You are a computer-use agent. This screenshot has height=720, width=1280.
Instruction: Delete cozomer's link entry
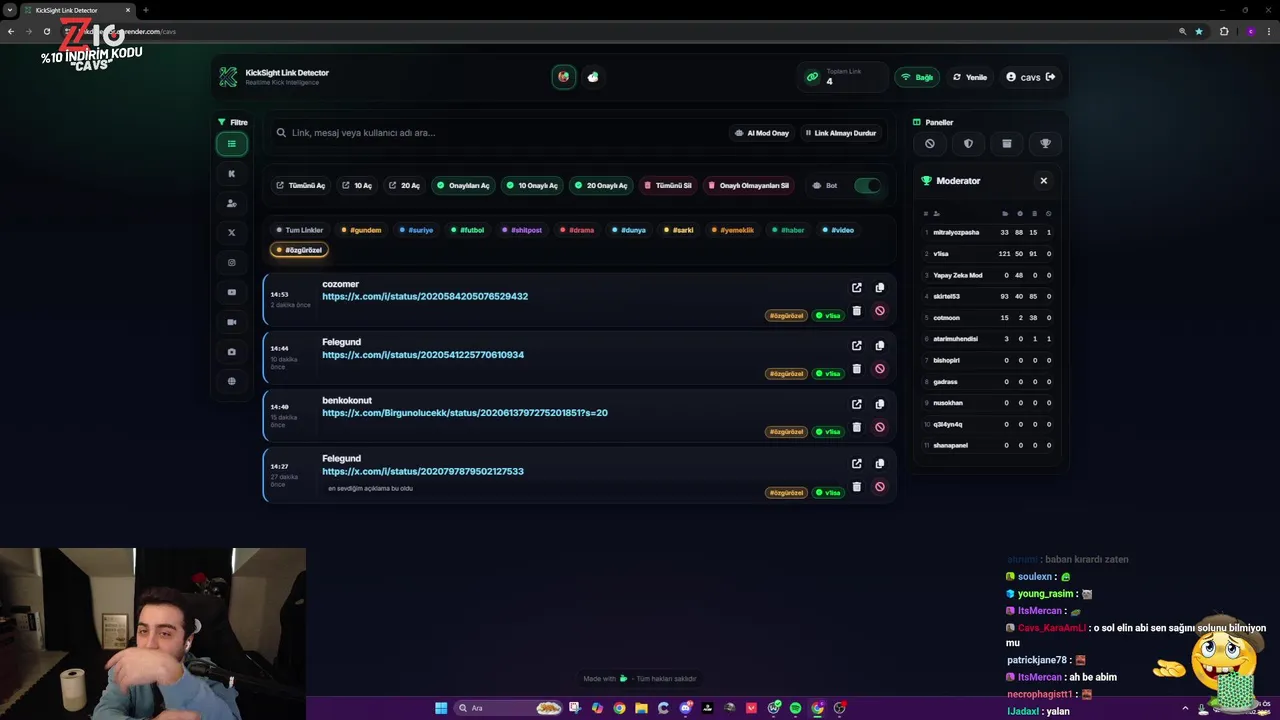tap(857, 311)
